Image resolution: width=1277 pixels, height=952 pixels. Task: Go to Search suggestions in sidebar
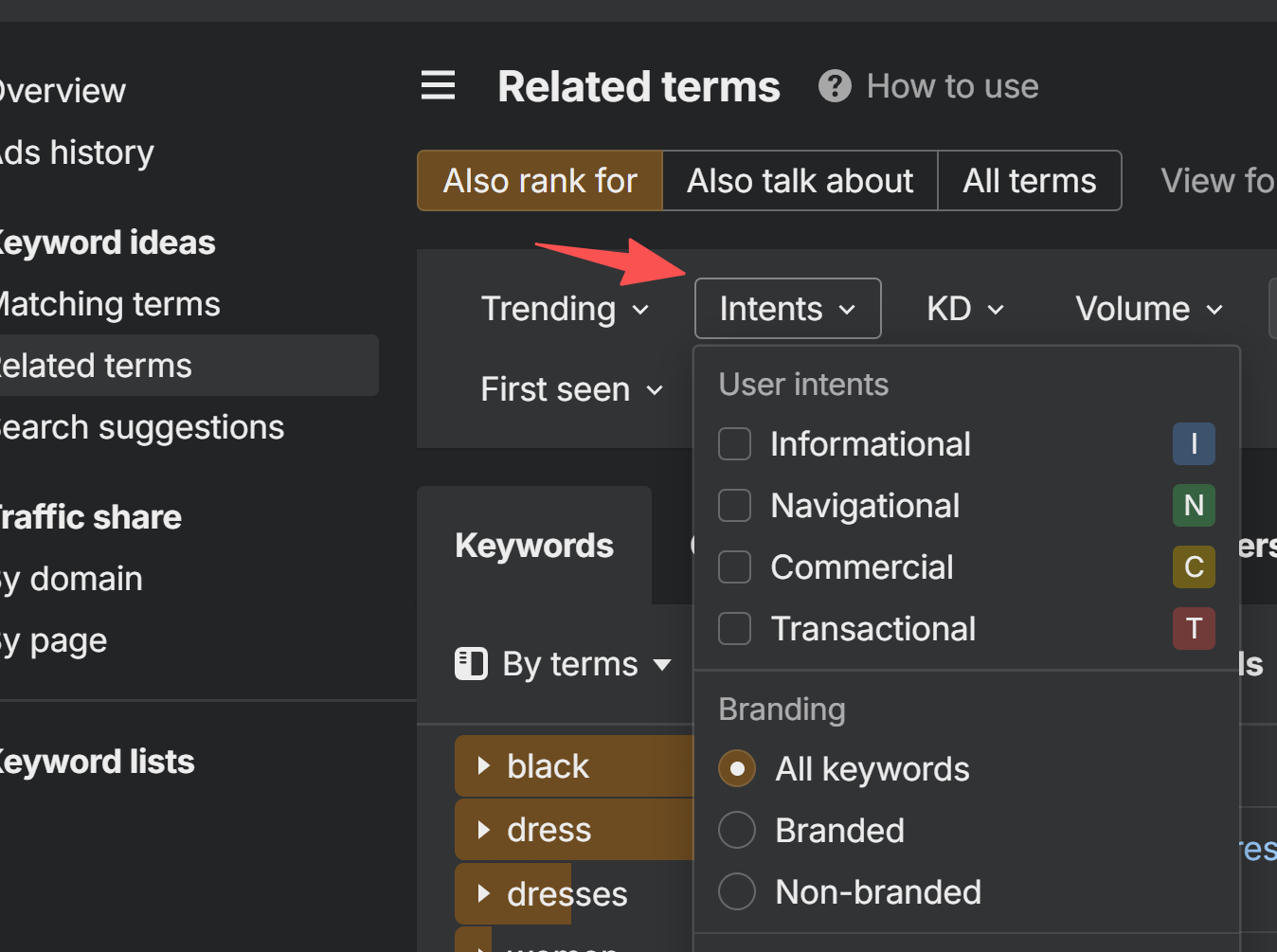(142, 427)
